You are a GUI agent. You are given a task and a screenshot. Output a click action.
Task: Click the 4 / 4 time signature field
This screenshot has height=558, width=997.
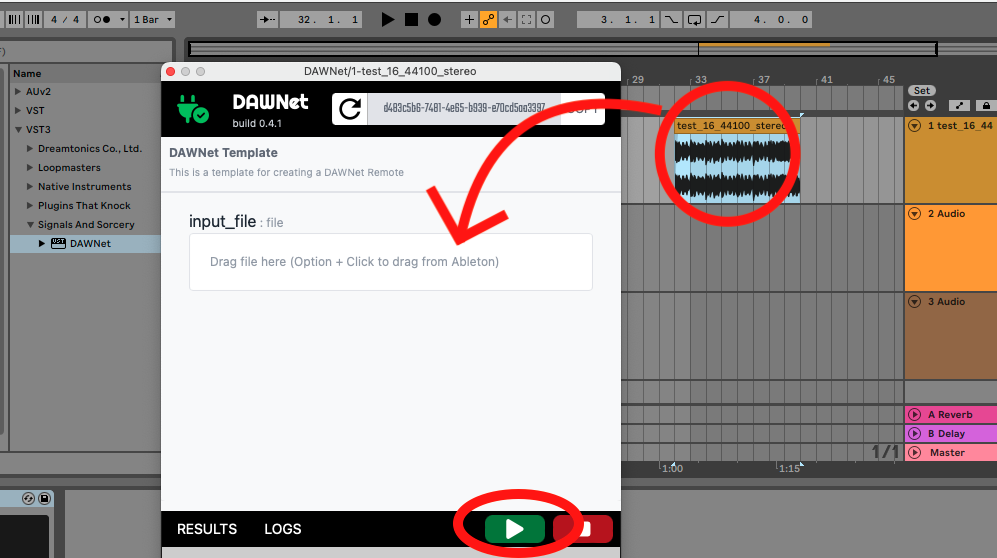(65, 20)
